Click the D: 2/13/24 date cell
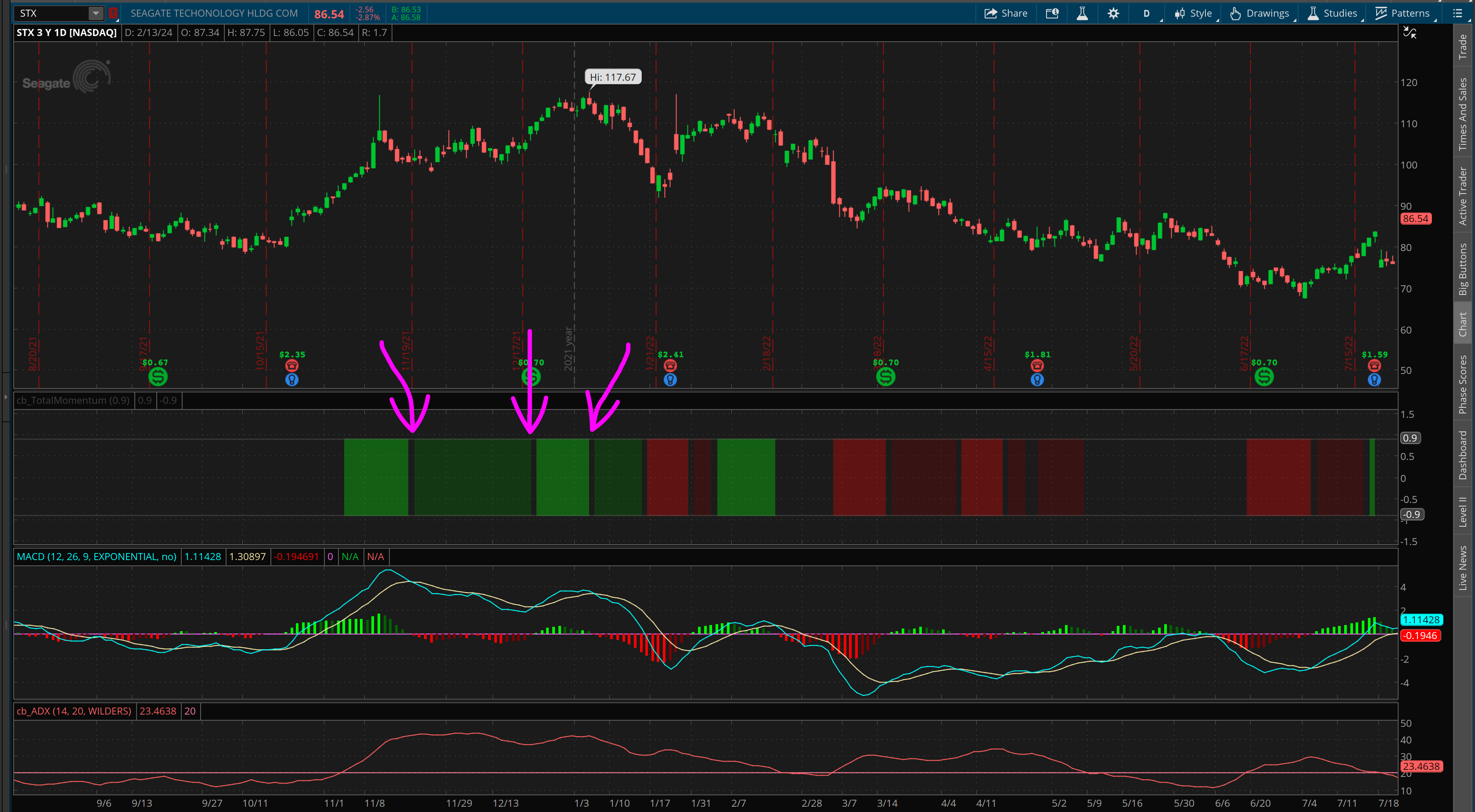The height and width of the screenshot is (812, 1475). [x=148, y=32]
